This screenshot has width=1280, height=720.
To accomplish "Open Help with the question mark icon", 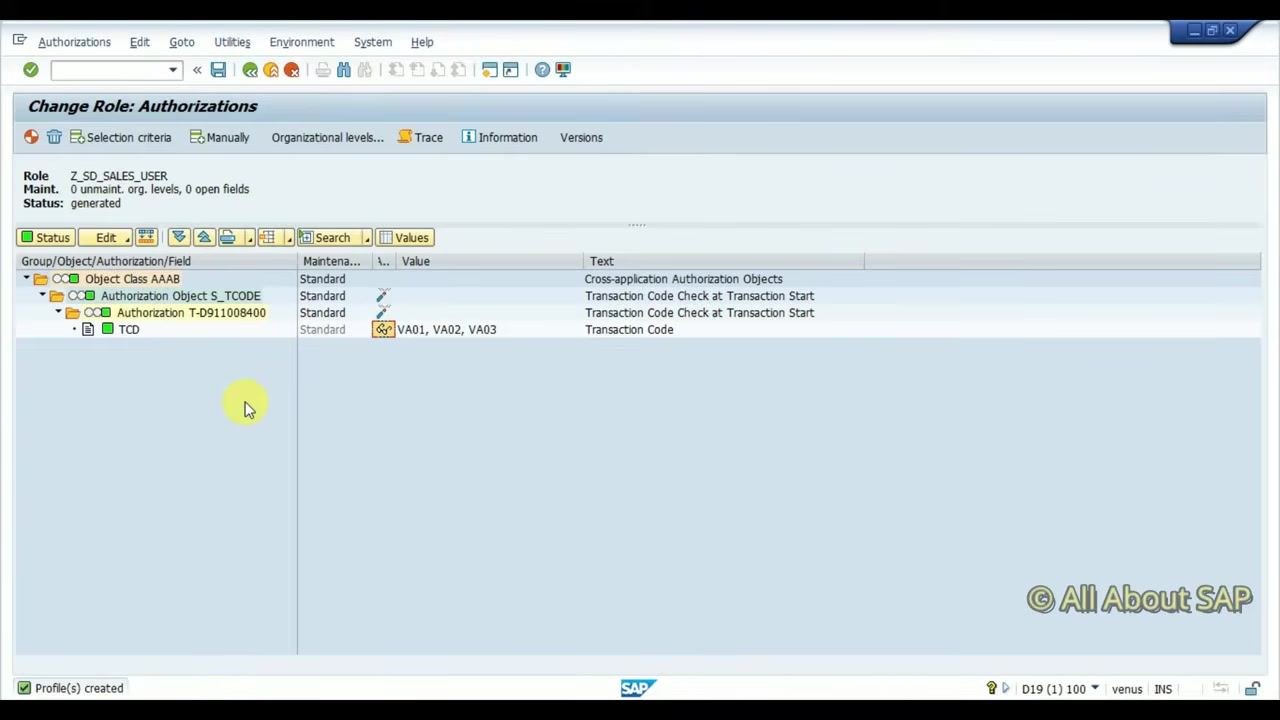I will tap(542, 70).
